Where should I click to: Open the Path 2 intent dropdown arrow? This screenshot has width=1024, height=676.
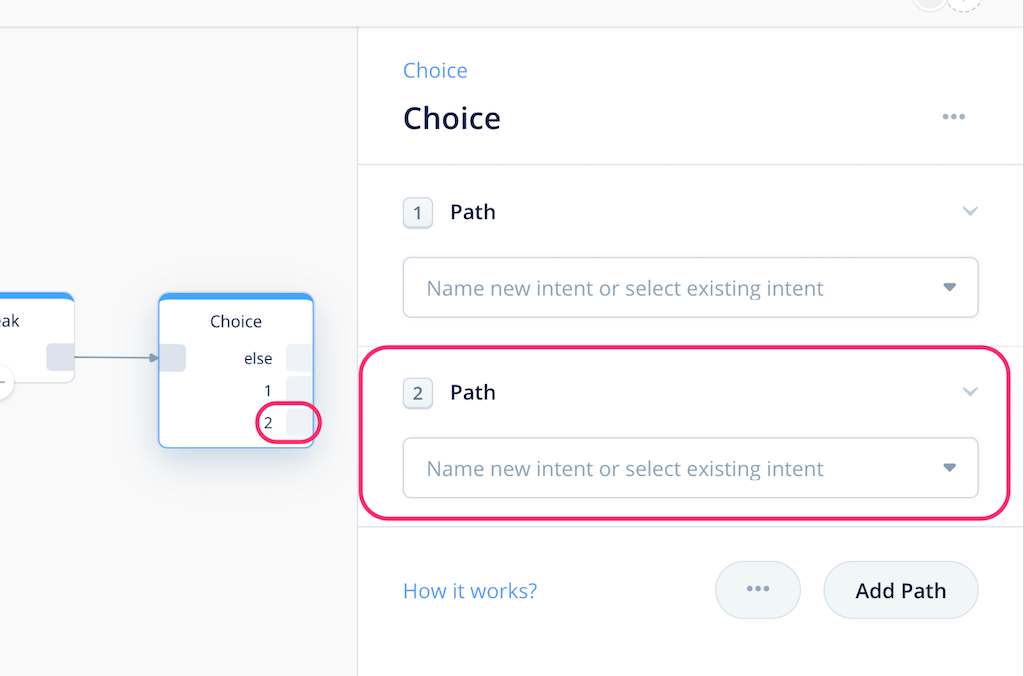point(949,468)
